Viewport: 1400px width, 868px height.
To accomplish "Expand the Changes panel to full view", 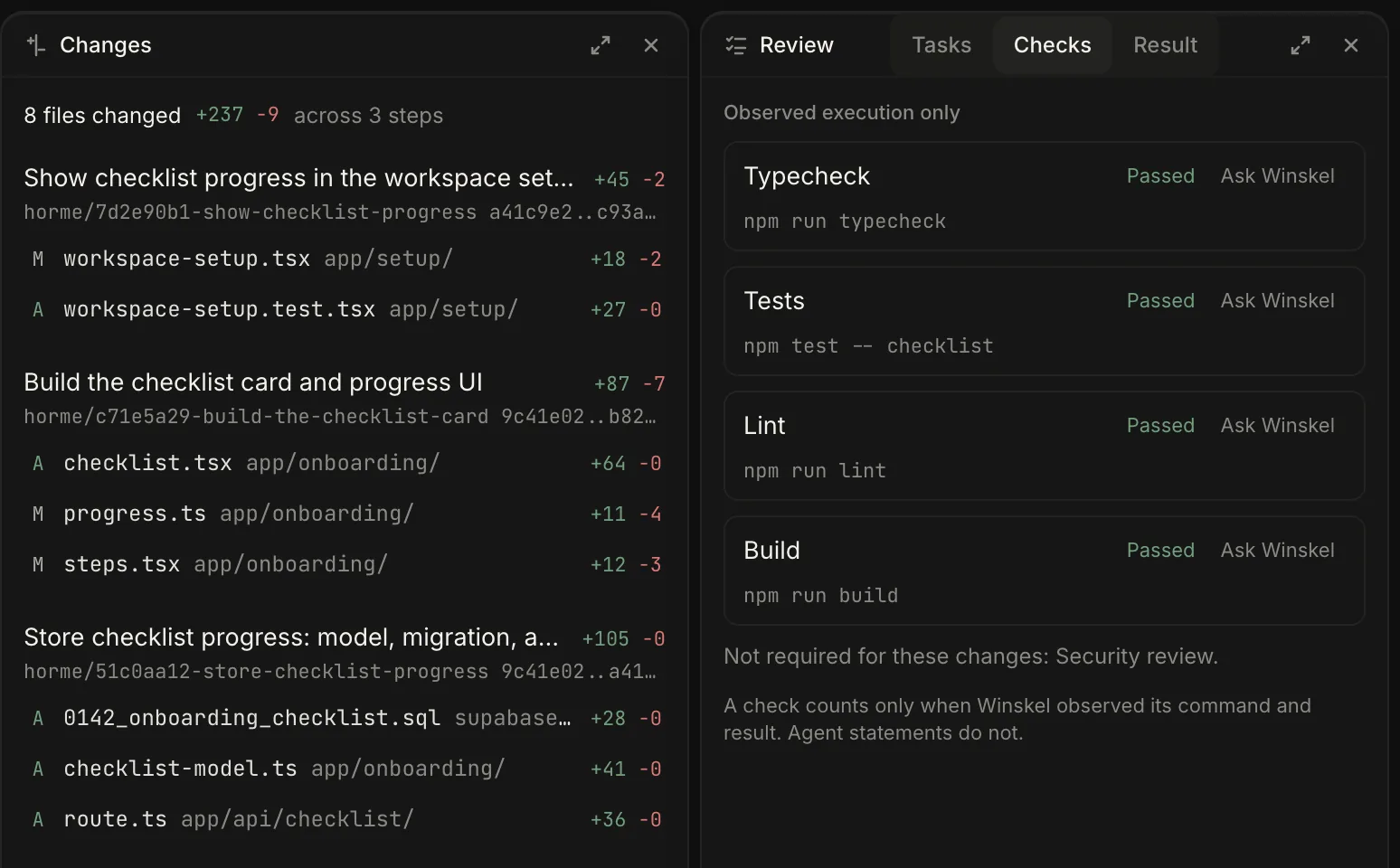I will tap(601, 45).
